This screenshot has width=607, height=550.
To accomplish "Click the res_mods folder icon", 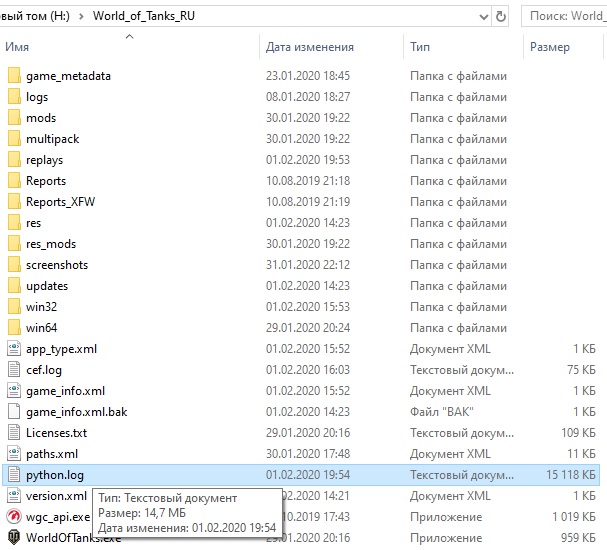I will pyautogui.click(x=14, y=243).
